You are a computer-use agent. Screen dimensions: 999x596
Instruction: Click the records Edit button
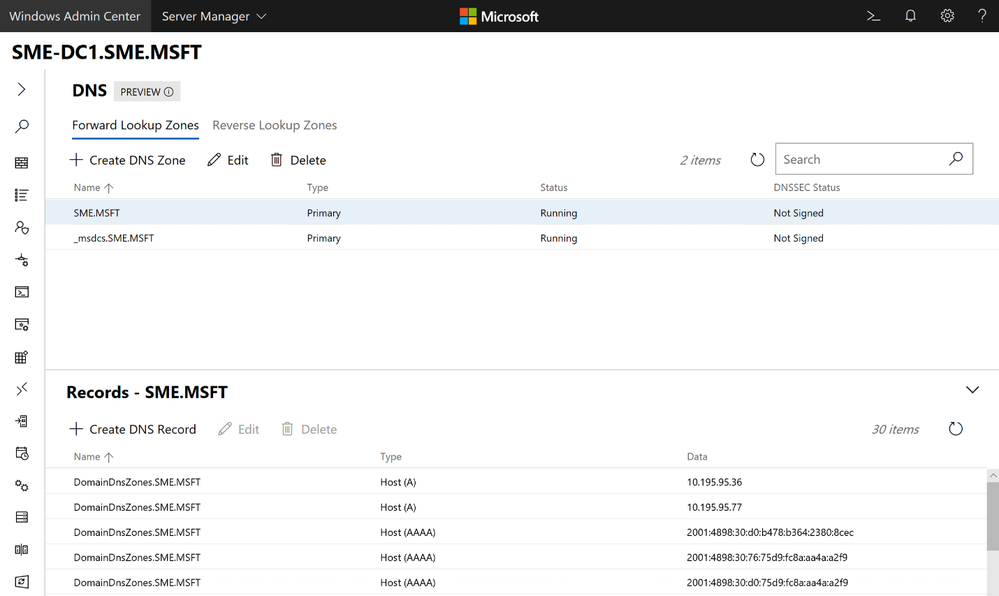[x=238, y=429]
